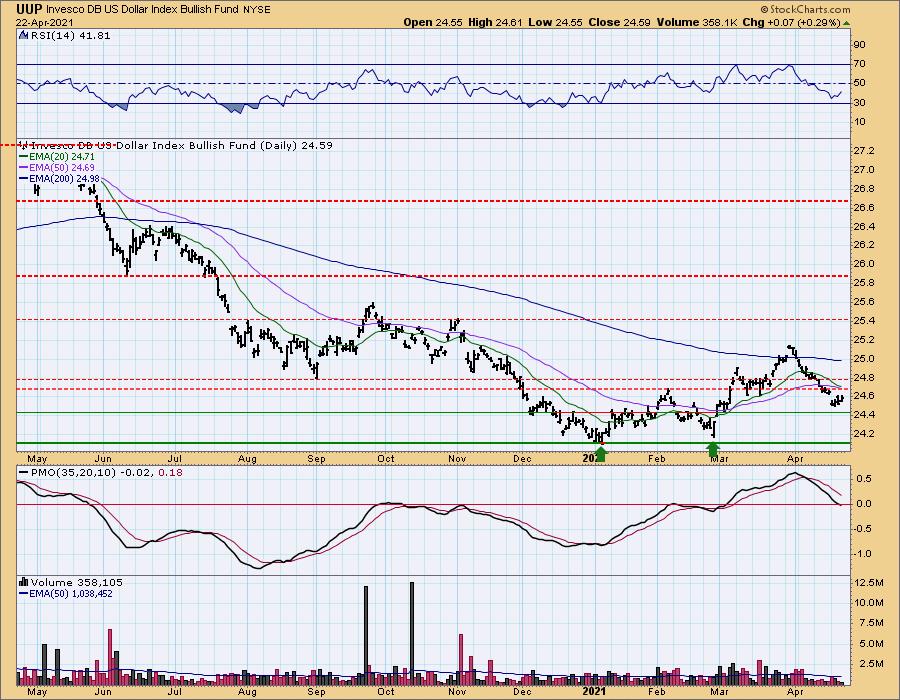This screenshot has height=700, width=900.
Task: Click the RSI(14) 41.81 label
Action: (x=70, y=35)
